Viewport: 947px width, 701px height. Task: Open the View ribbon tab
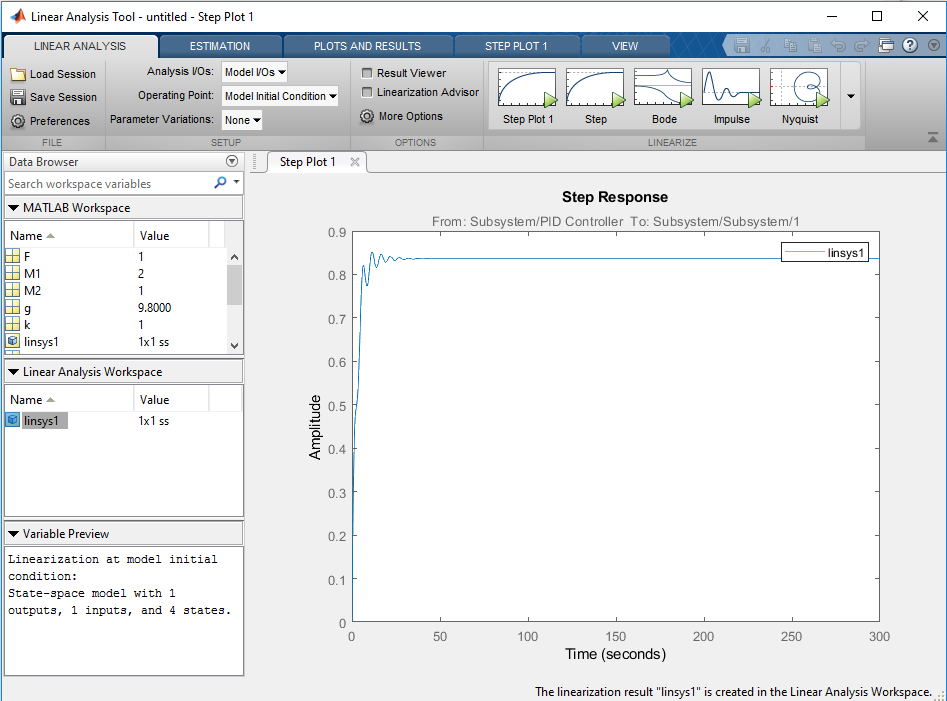(624, 46)
